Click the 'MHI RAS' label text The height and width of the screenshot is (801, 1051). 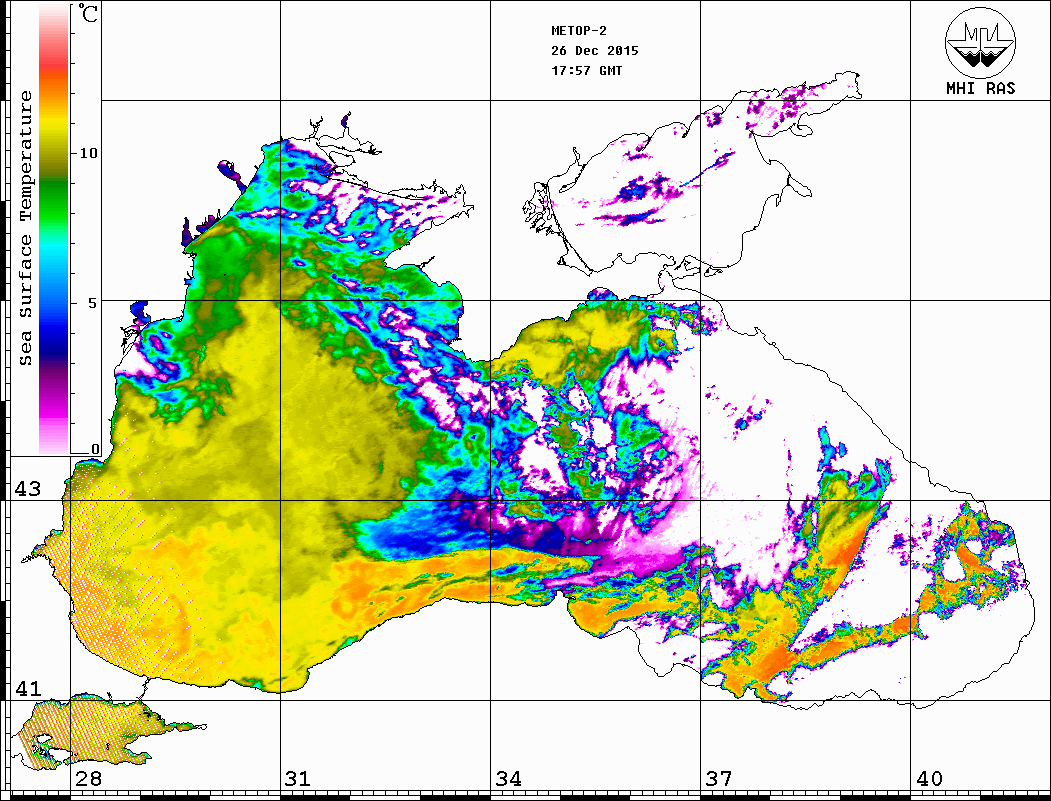click(x=980, y=88)
